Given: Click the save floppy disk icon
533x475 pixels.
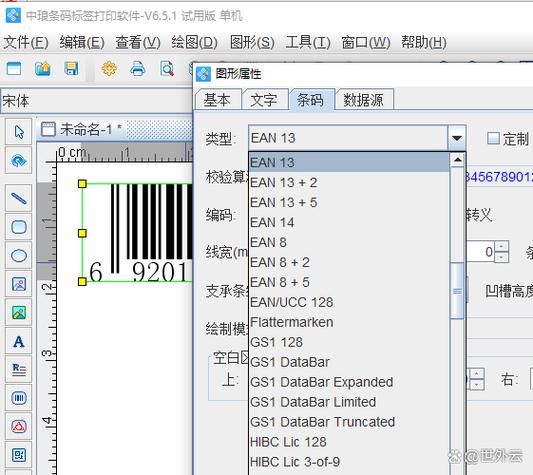Looking at the screenshot, I should (x=71, y=69).
